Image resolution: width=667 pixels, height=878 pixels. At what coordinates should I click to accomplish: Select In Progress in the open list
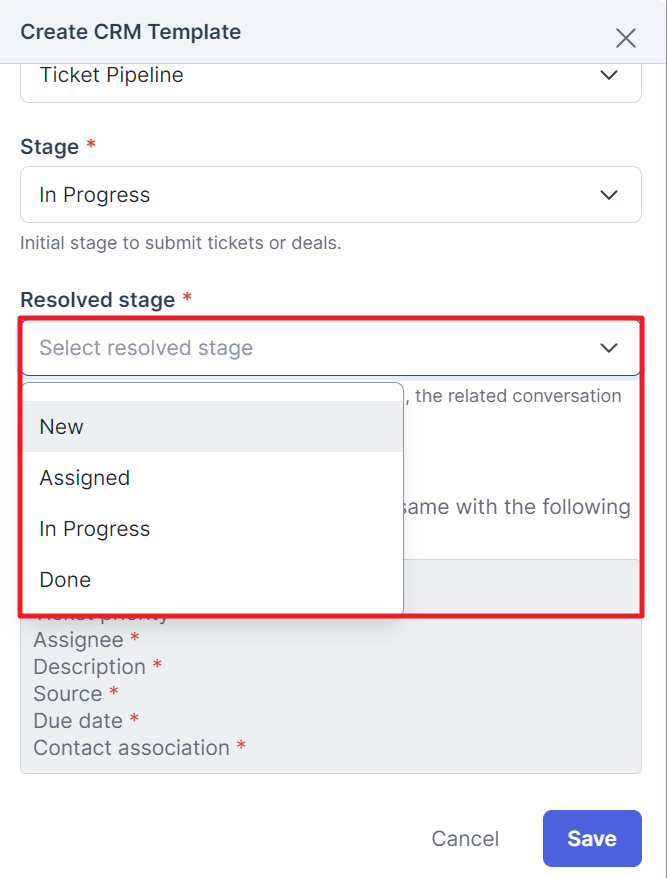coord(213,529)
